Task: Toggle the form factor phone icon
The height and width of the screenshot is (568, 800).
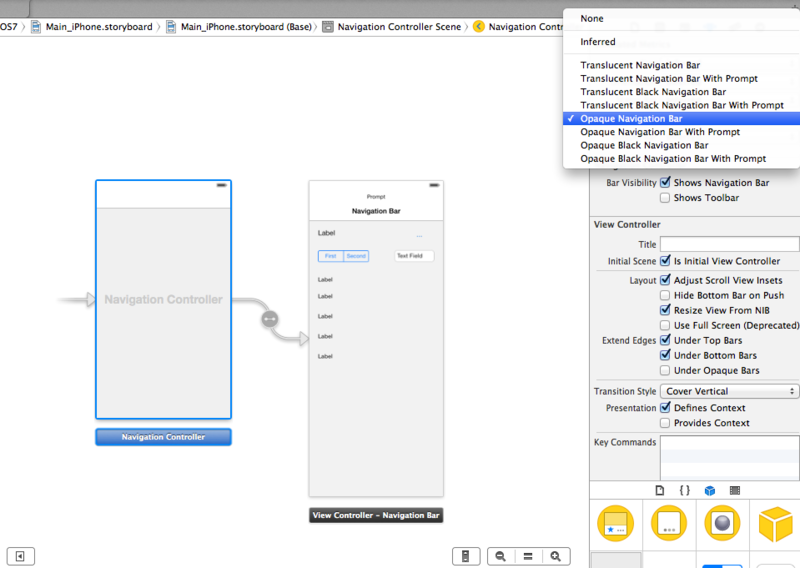Action: [x=465, y=556]
